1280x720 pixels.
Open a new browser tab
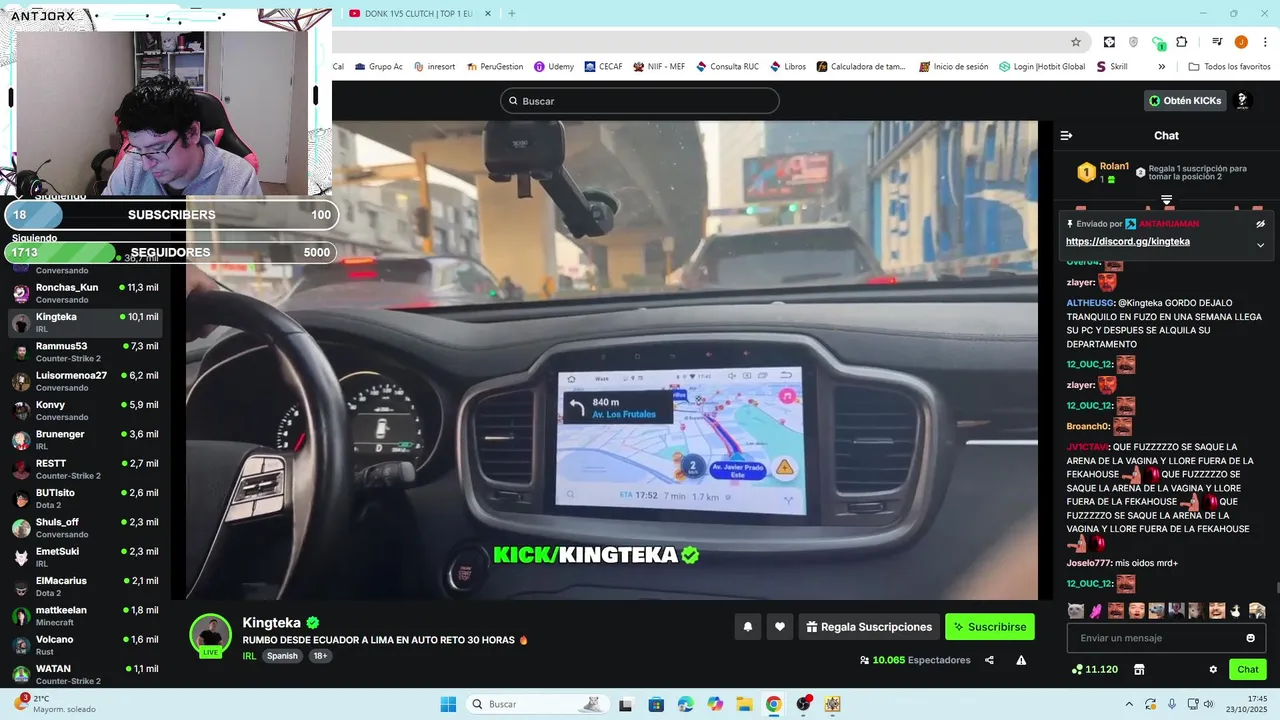511,14
